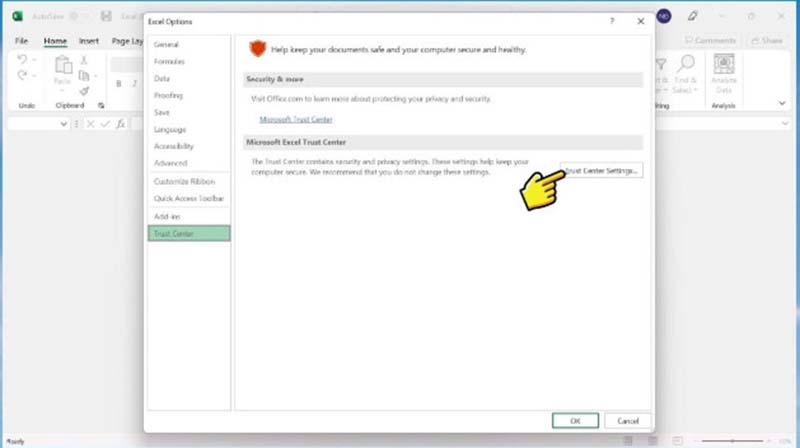The height and width of the screenshot is (448, 800).
Task: Click the Cut scissors icon
Action: point(84,60)
